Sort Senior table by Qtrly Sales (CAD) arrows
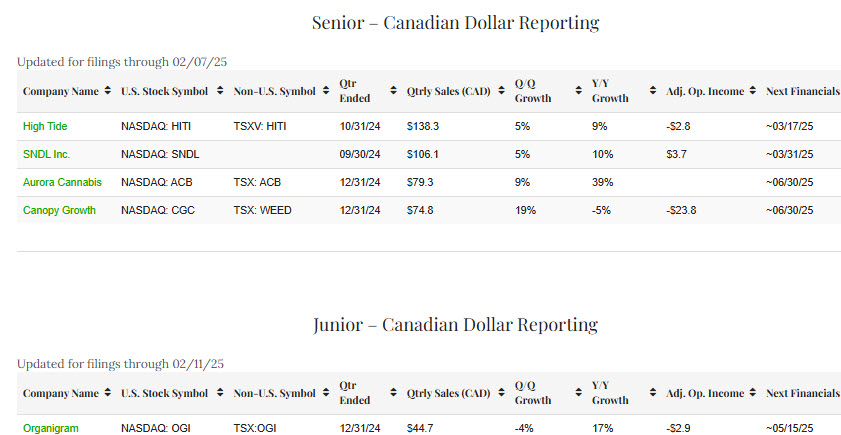841x435 pixels. coord(501,91)
